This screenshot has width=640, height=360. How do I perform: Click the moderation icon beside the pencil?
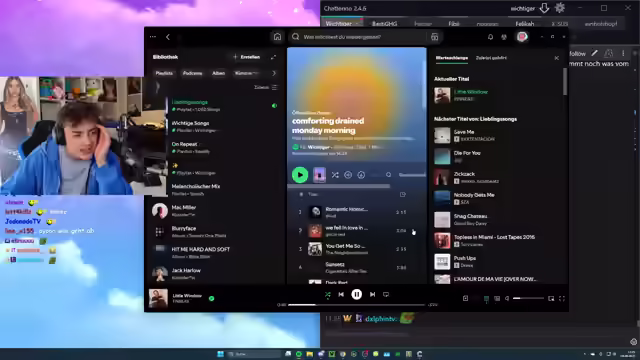pos(609,53)
